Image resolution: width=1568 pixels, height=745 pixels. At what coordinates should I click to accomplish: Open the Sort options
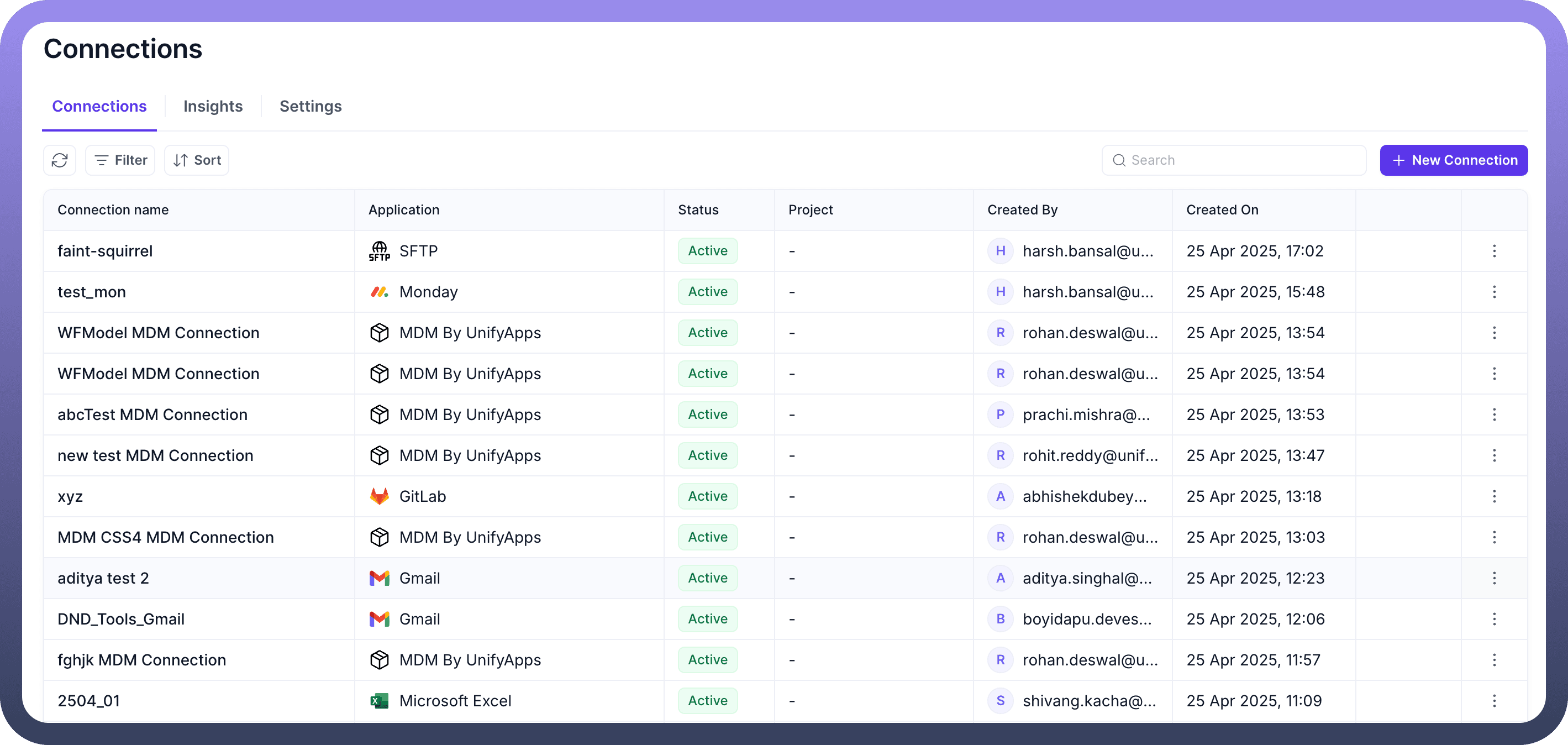point(197,160)
